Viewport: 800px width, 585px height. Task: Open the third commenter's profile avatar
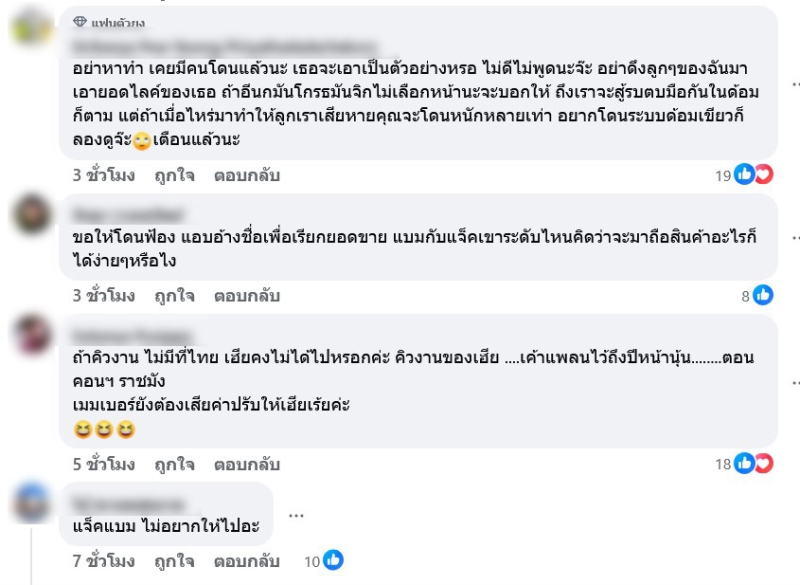(33, 334)
